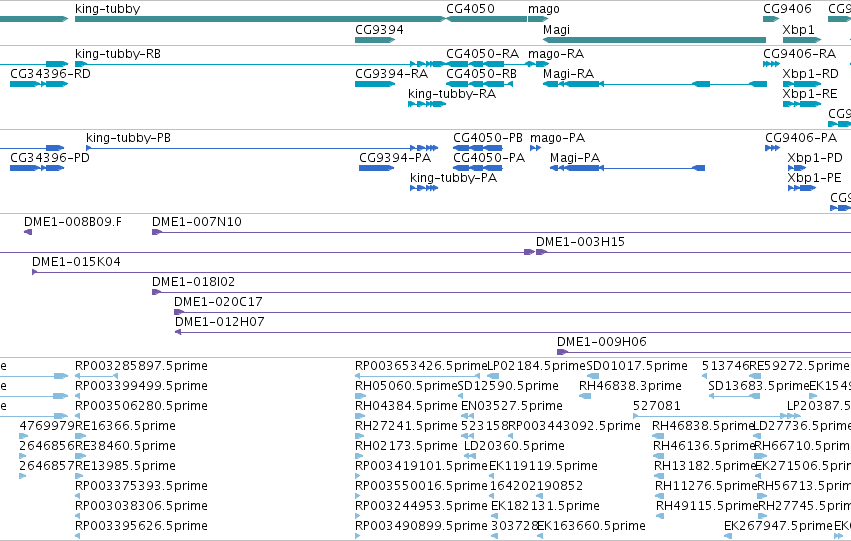Select the DME1-007N10 clone start arrow

(x=157, y=232)
